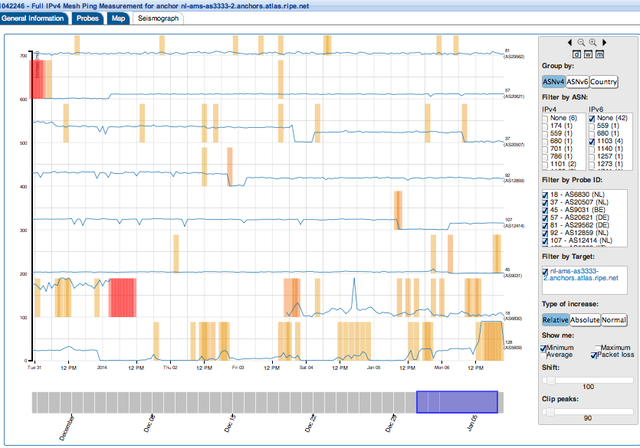Check IPv6 ASN 1257 (1) filter

click(x=592, y=157)
